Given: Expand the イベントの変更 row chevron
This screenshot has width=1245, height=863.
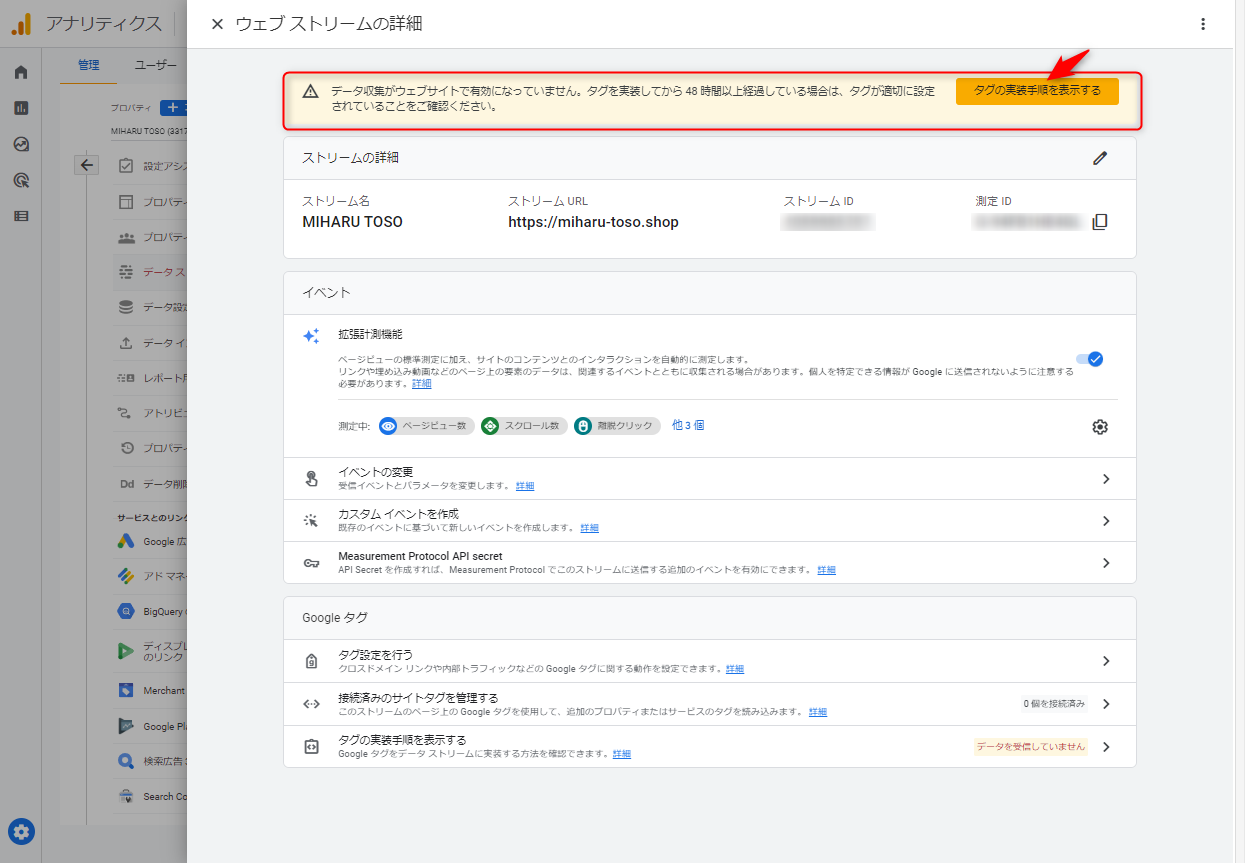Looking at the screenshot, I should pos(1106,479).
